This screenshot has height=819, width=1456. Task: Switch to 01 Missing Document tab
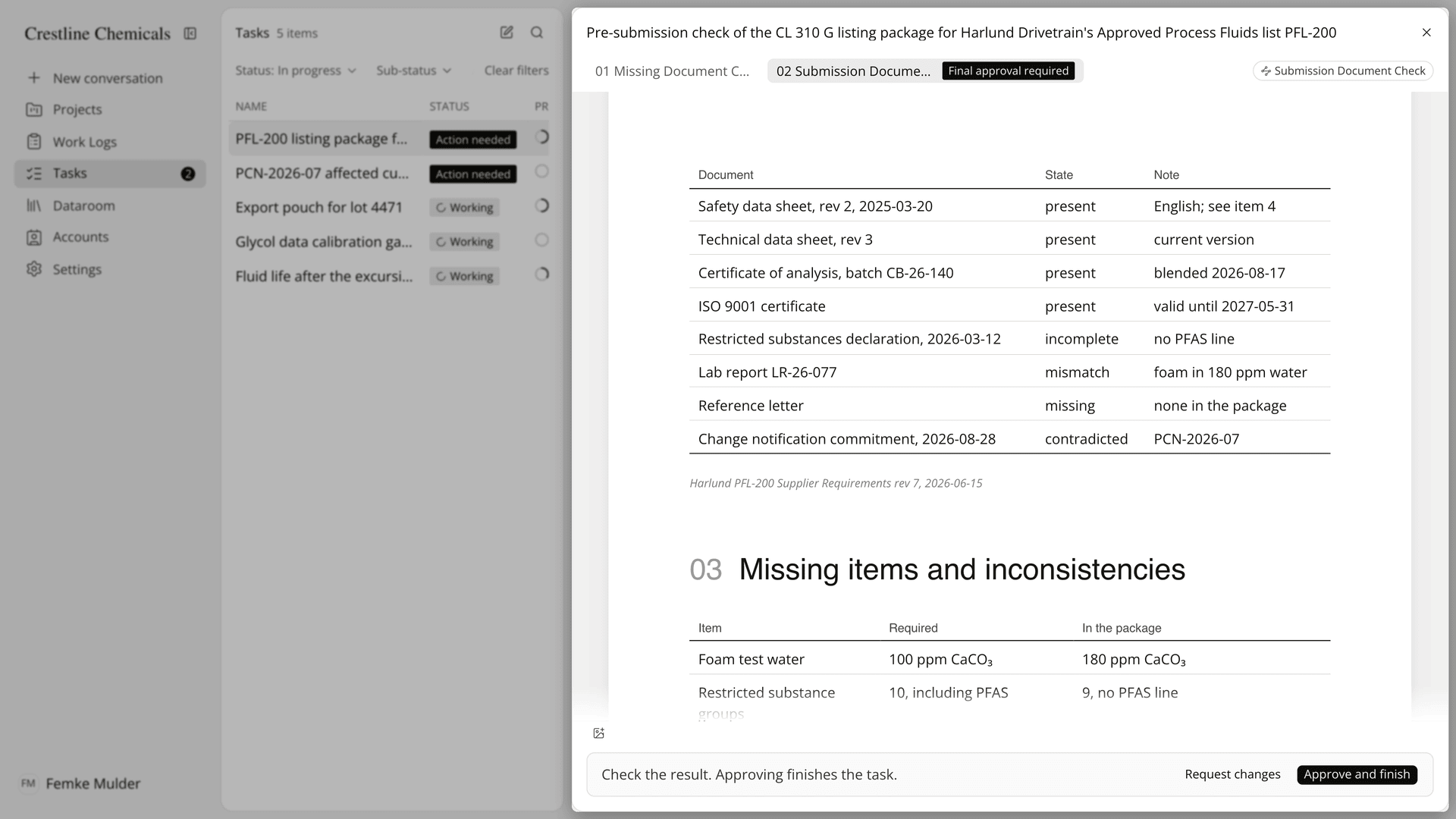tap(672, 71)
